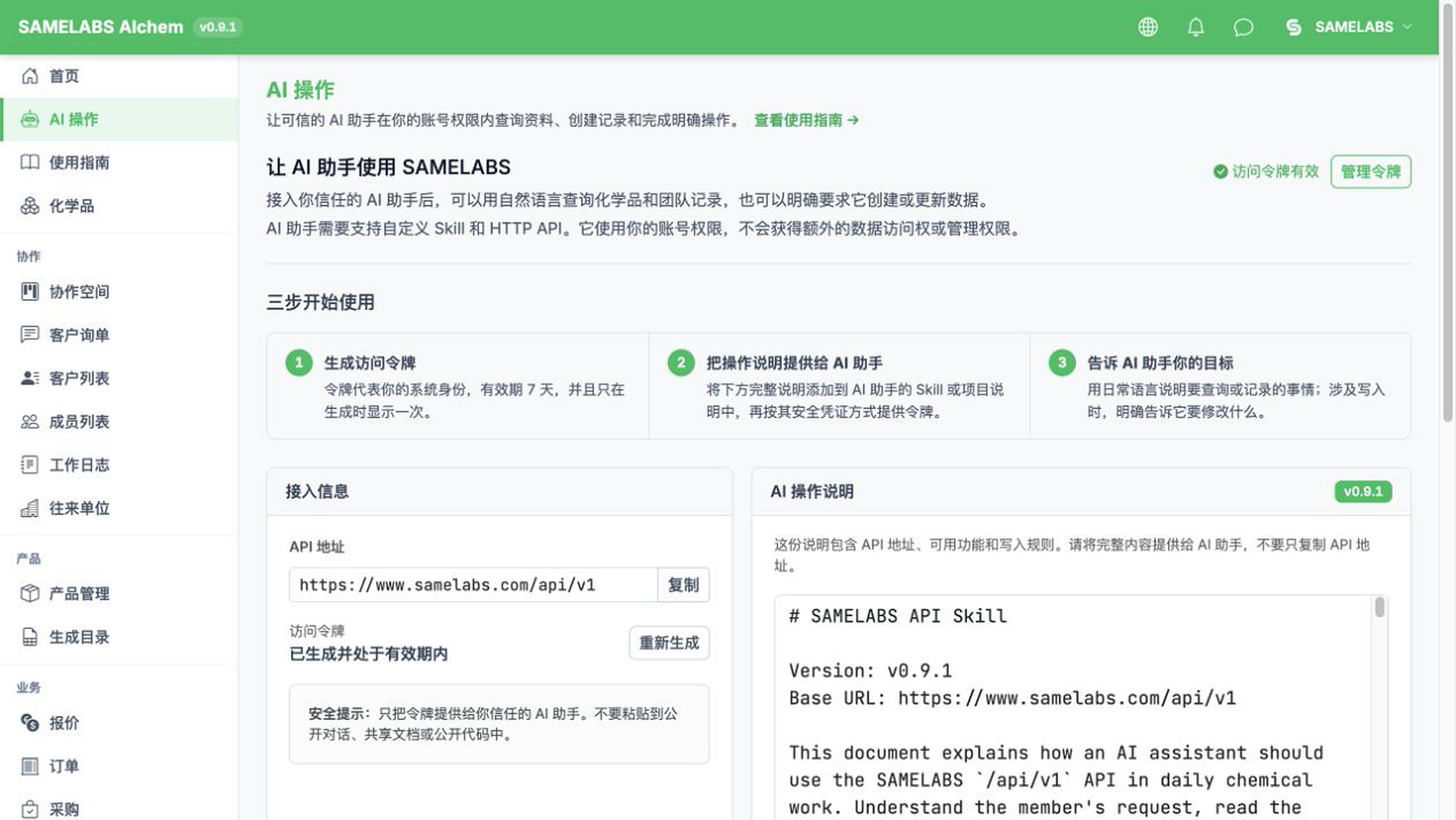
Task: Click green check icon by 访问令牌有效
Action: tap(1220, 172)
